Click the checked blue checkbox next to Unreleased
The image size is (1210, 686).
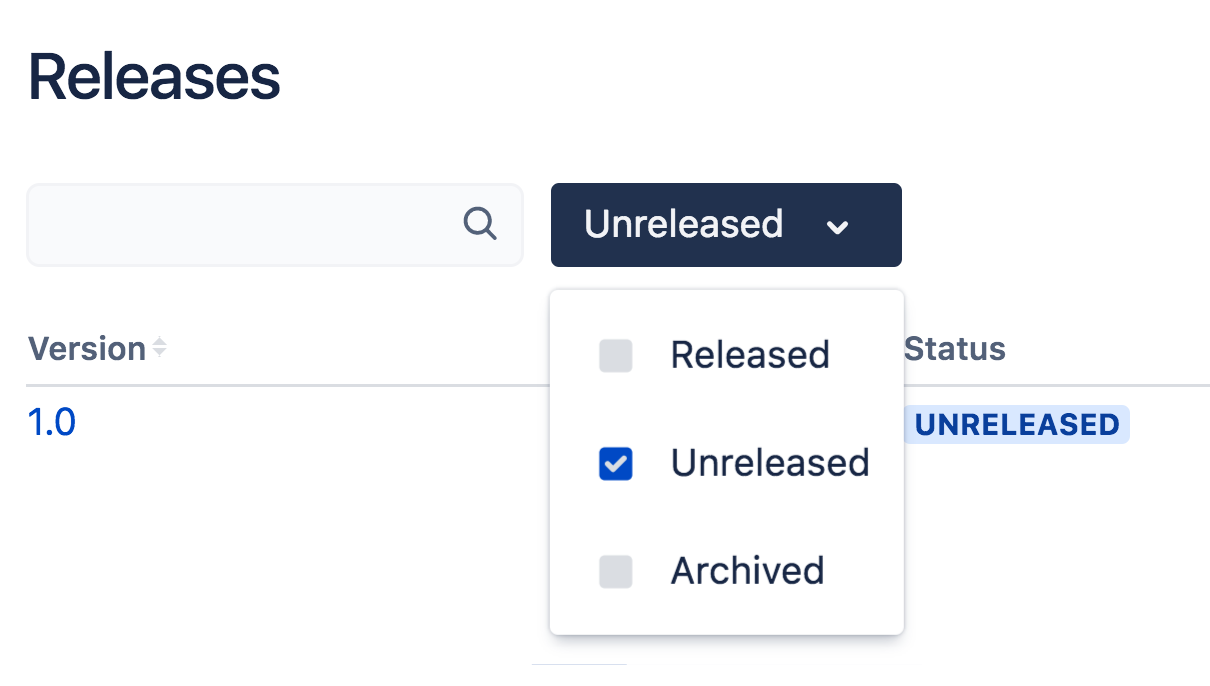pyautogui.click(x=615, y=463)
